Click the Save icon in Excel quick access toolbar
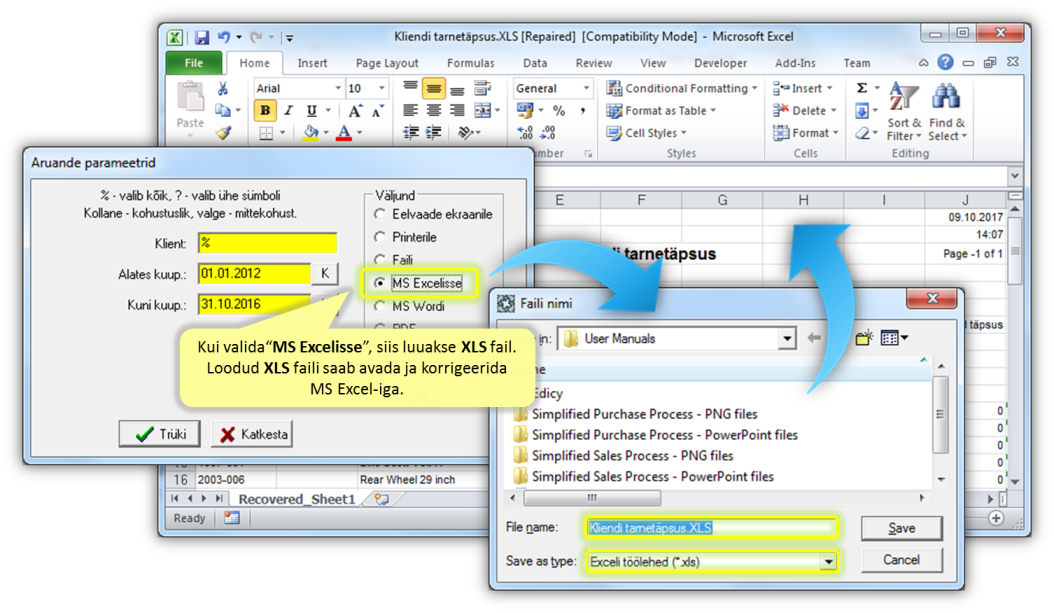The height and width of the screenshot is (613, 1054). tap(202, 37)
